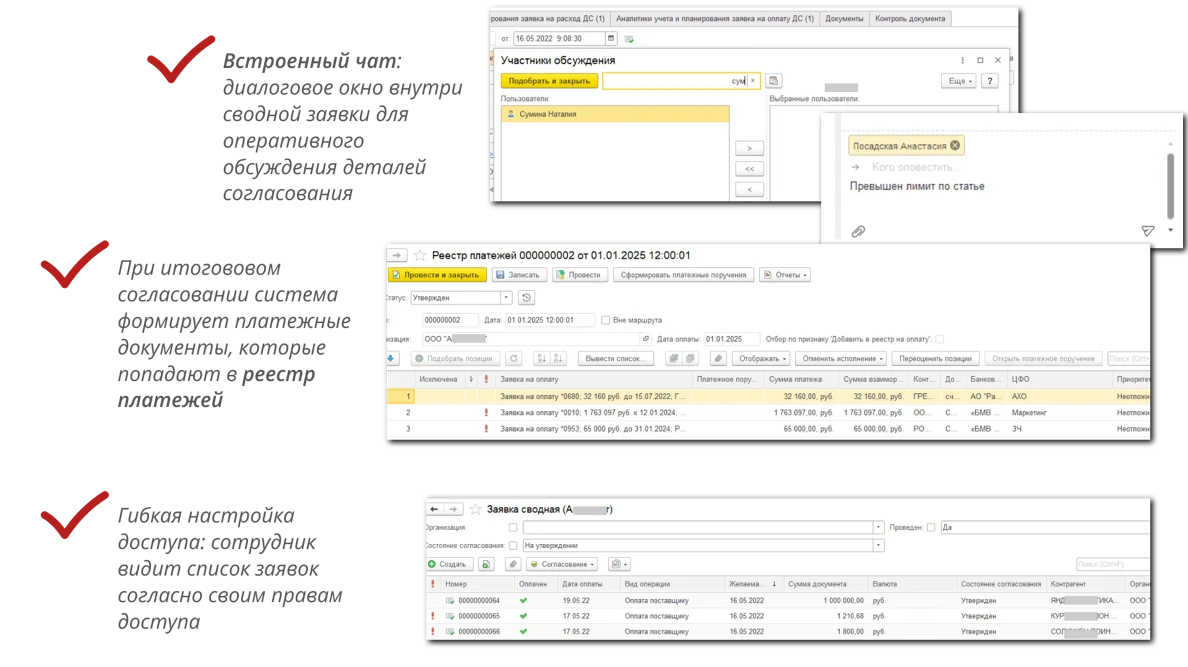Expand the Отчеты dropdown button
The height and width of the screenshot is (667, 1188).
(785, 275)
